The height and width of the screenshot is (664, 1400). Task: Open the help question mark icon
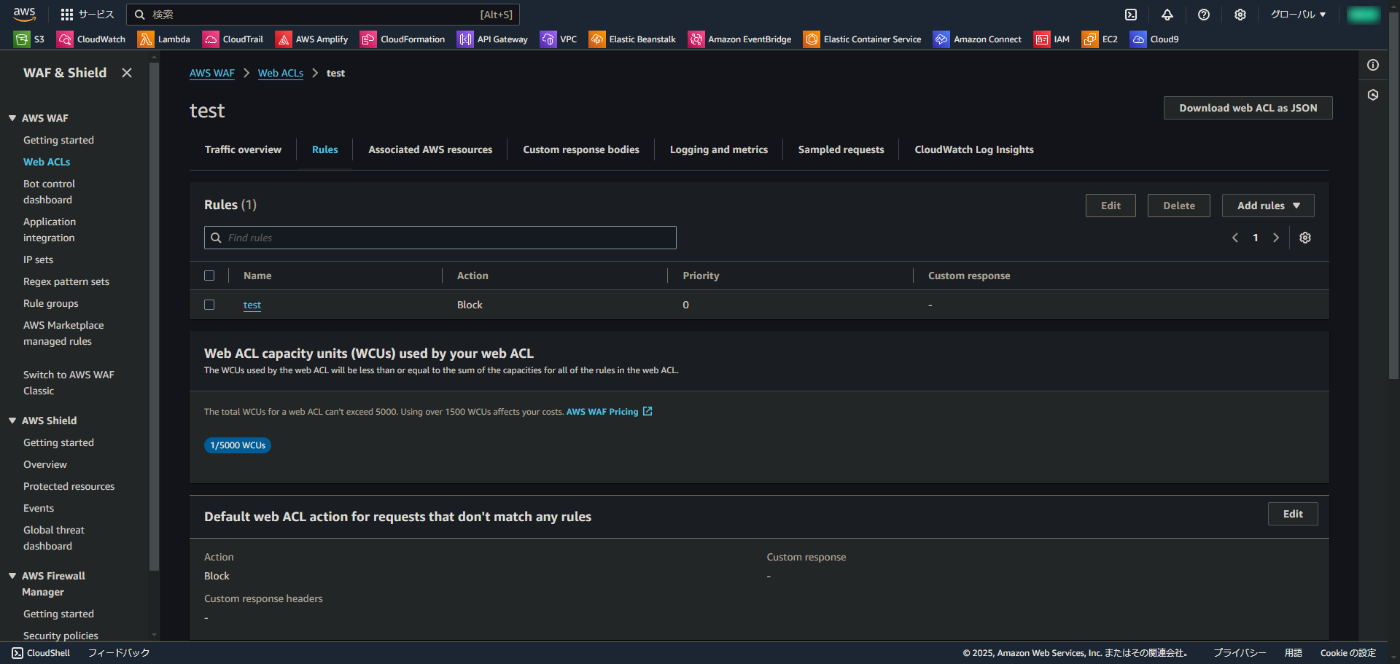coord(1204,14)
